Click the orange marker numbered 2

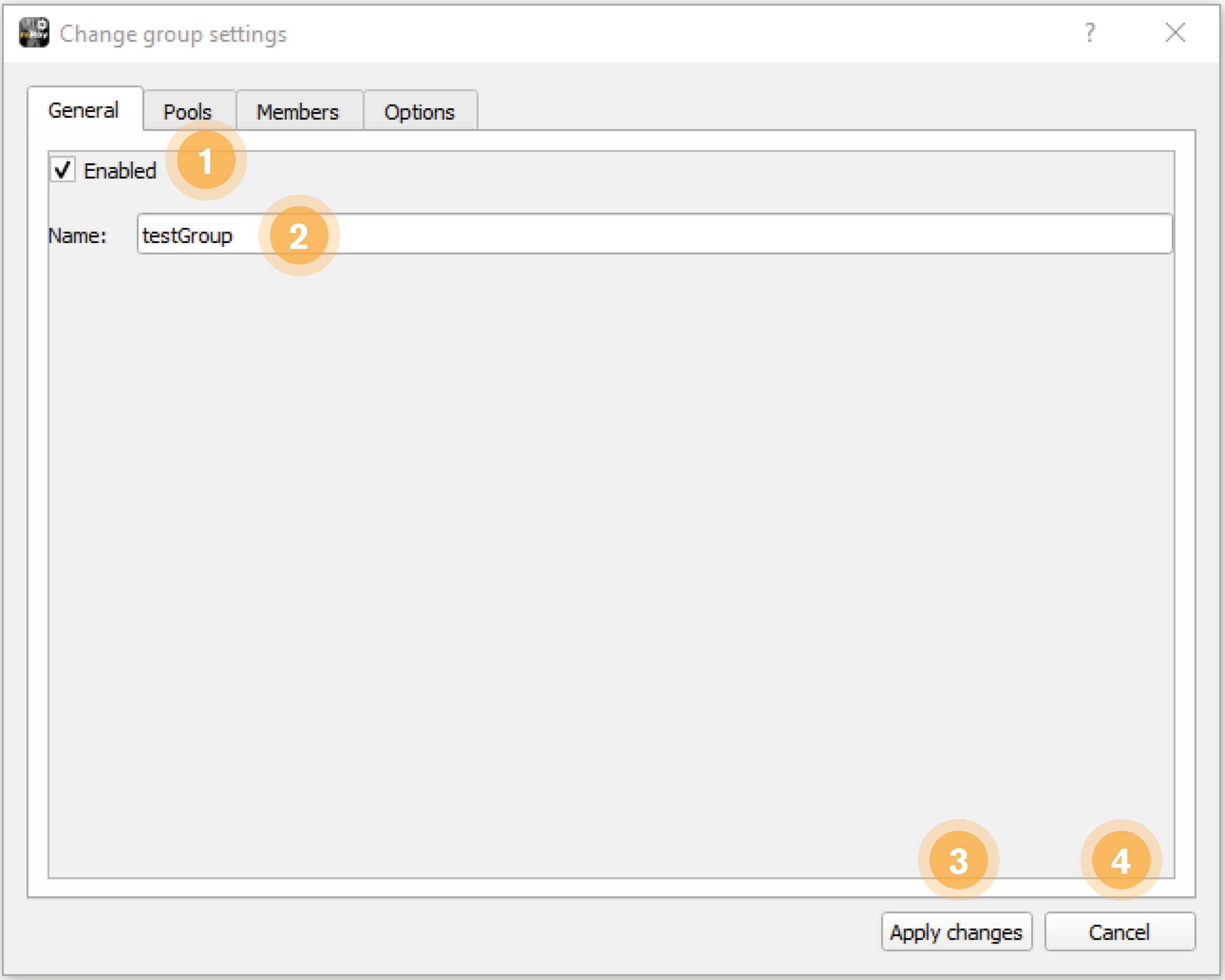pyautogui.click(x=299, y=236)
